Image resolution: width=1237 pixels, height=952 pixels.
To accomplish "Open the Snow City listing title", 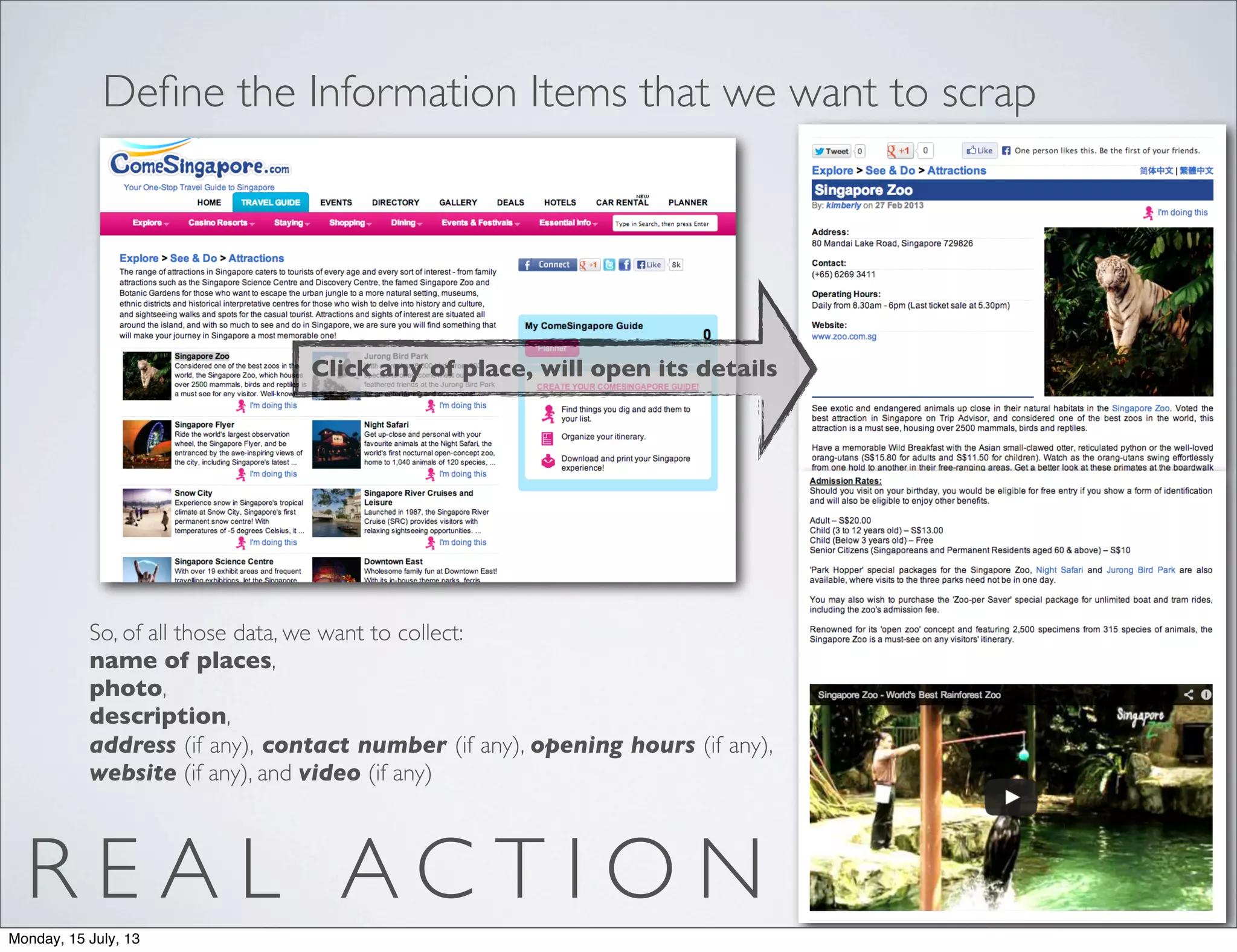I will coord(193,493).
